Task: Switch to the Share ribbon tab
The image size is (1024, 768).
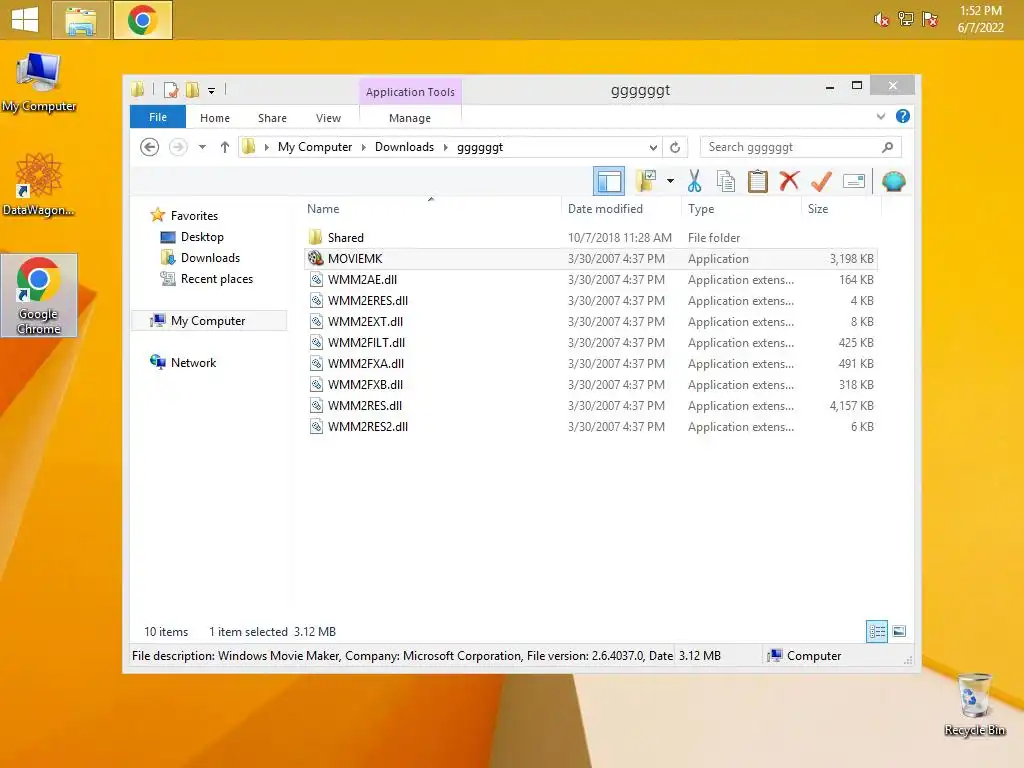Action: coord(272,118)
